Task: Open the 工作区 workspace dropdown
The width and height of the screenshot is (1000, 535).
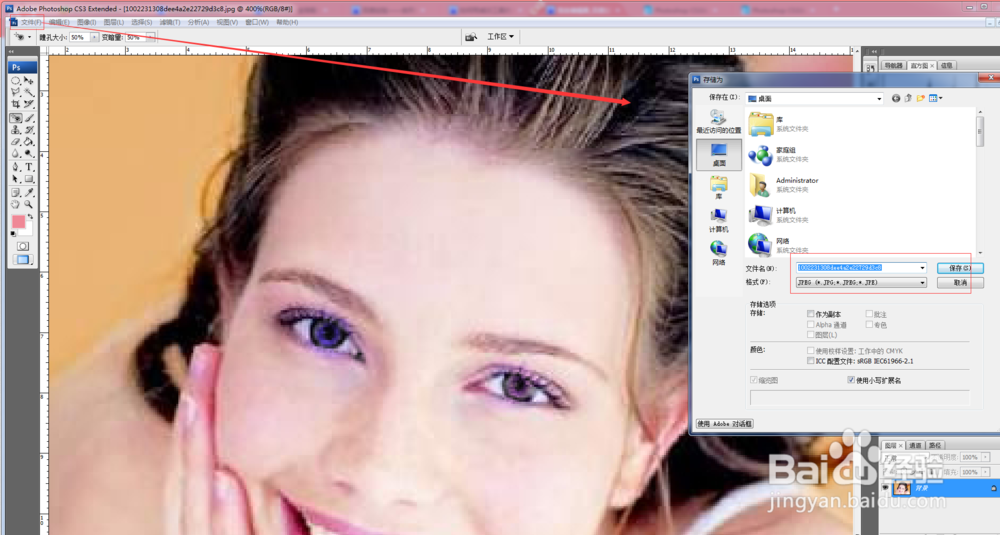Action: pos(501,37)
